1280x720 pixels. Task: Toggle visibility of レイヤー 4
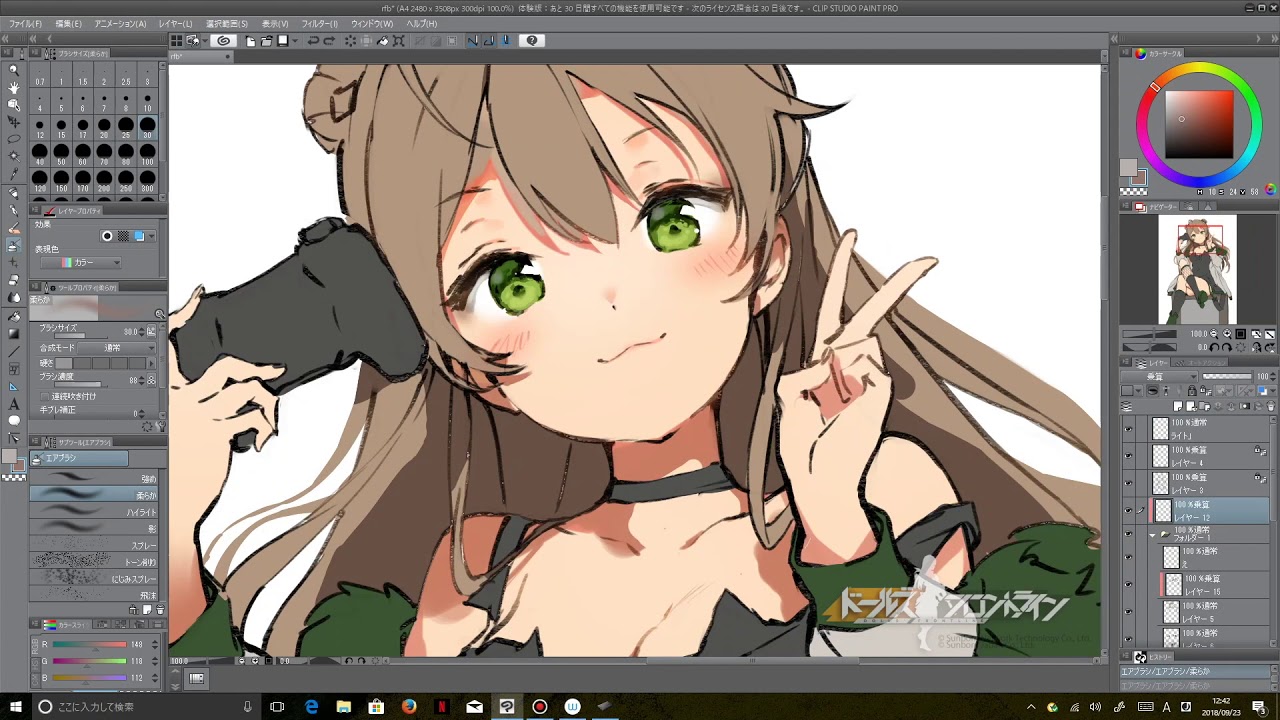click(x=1128, y=456)
